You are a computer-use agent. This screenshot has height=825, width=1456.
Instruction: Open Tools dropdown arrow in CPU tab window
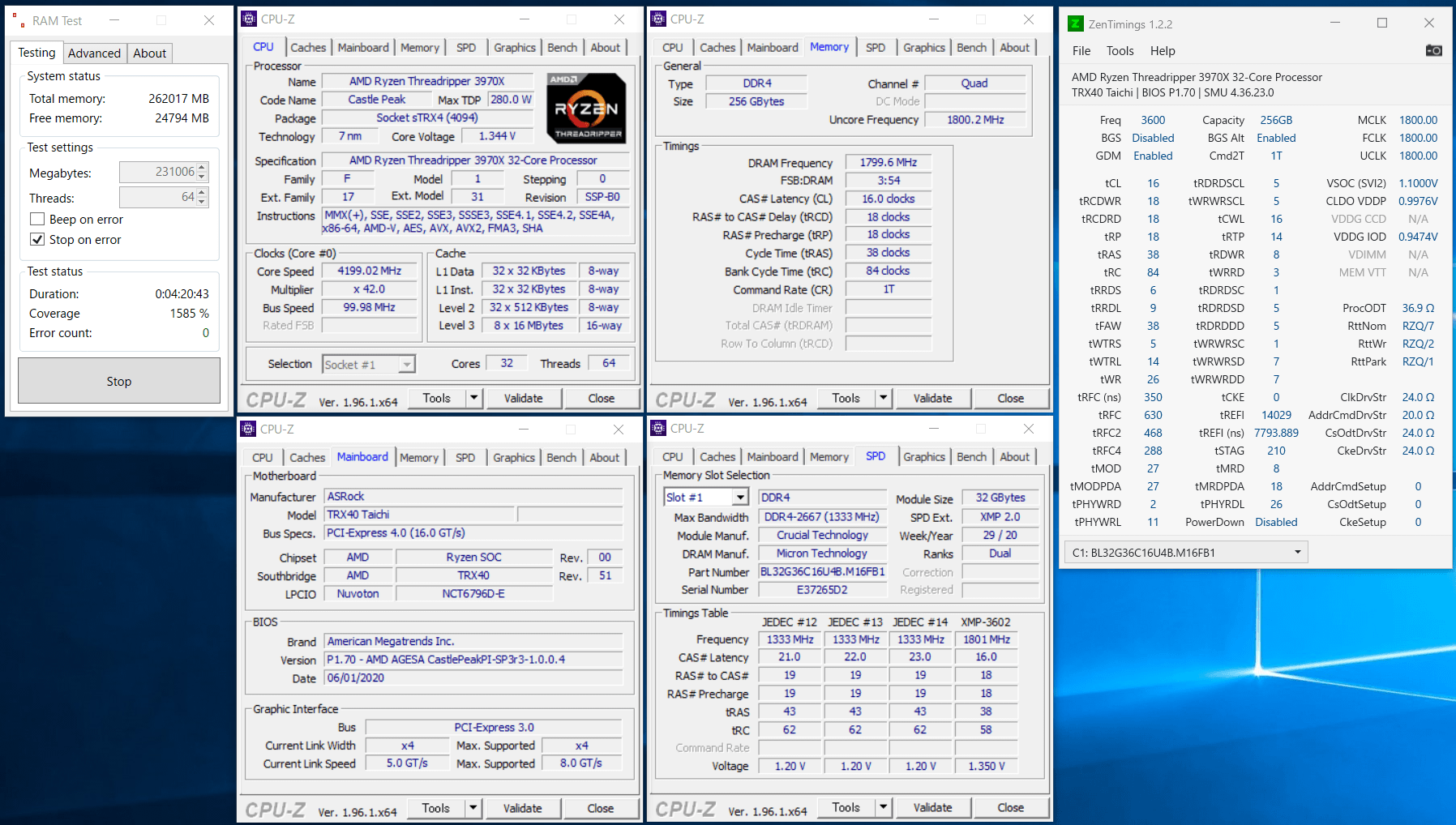[x=474, y=398]
